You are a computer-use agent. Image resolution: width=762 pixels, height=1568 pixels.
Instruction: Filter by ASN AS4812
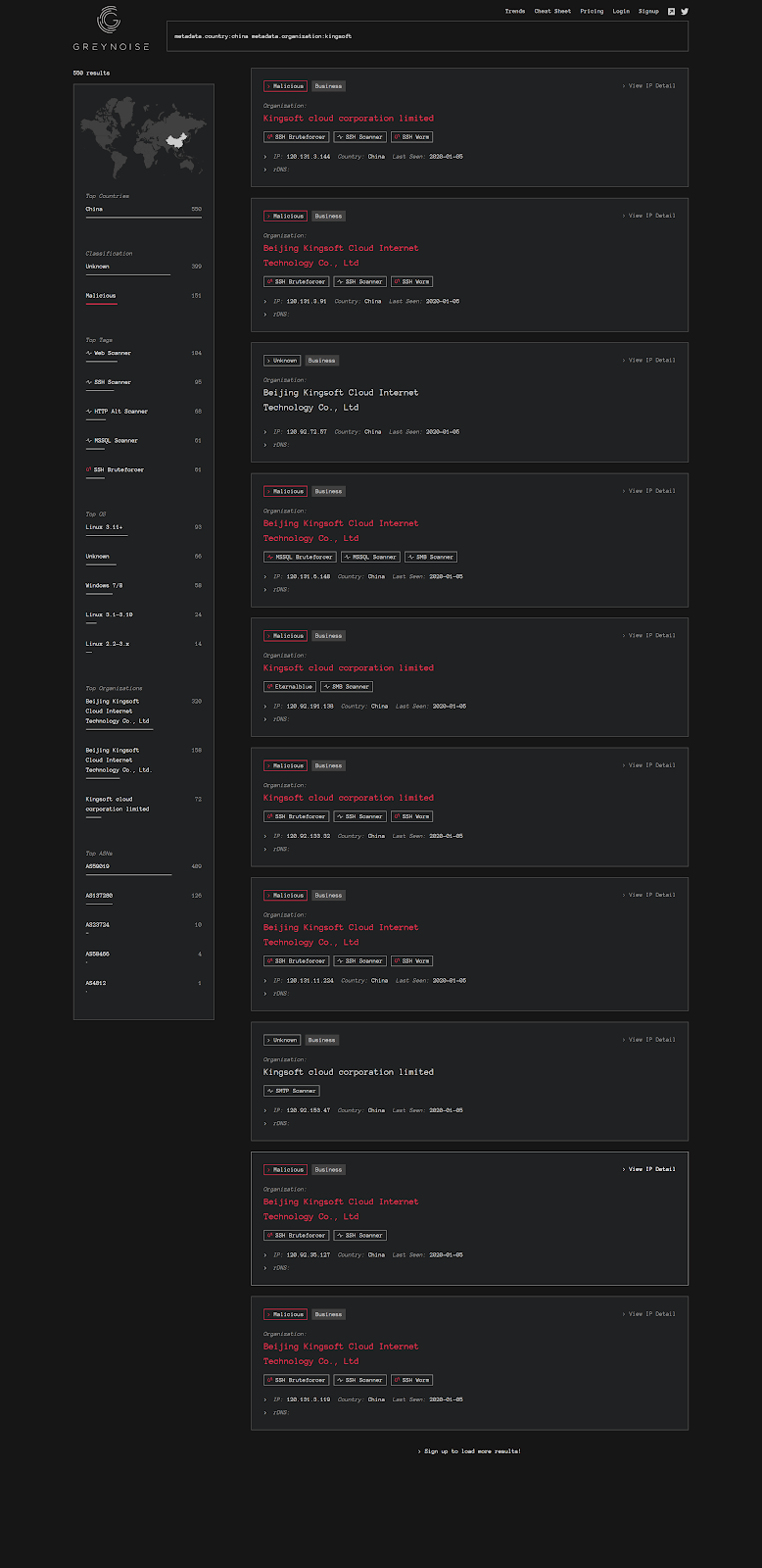144,984
